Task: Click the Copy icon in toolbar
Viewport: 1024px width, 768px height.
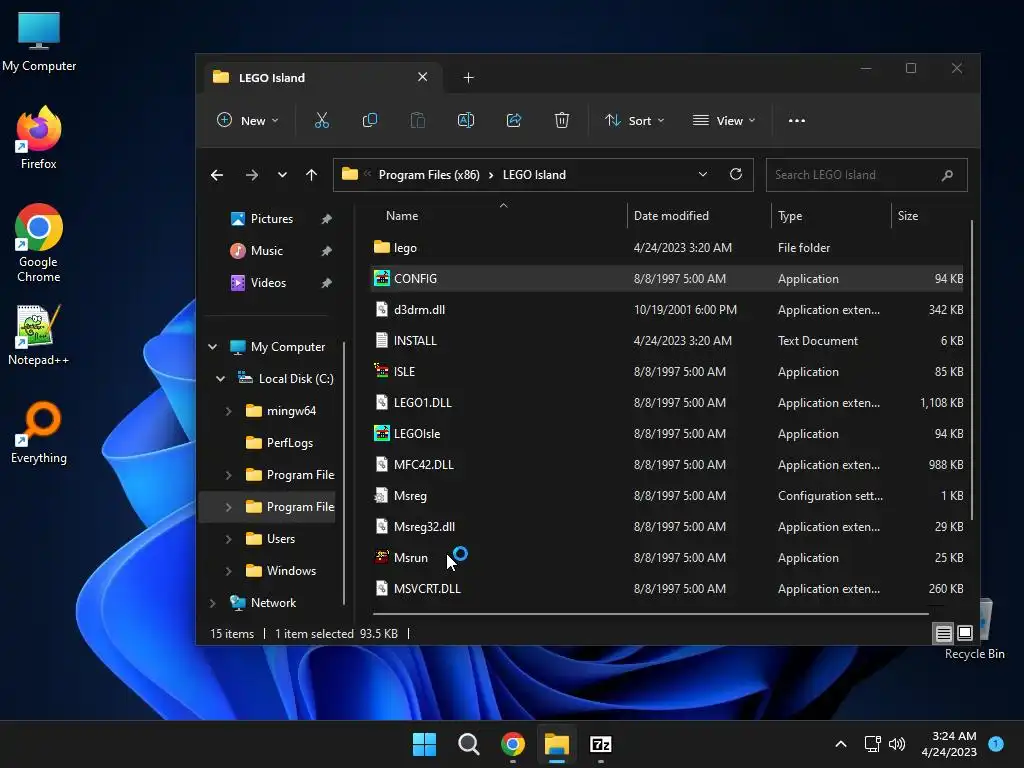Action: pos(370,120)
